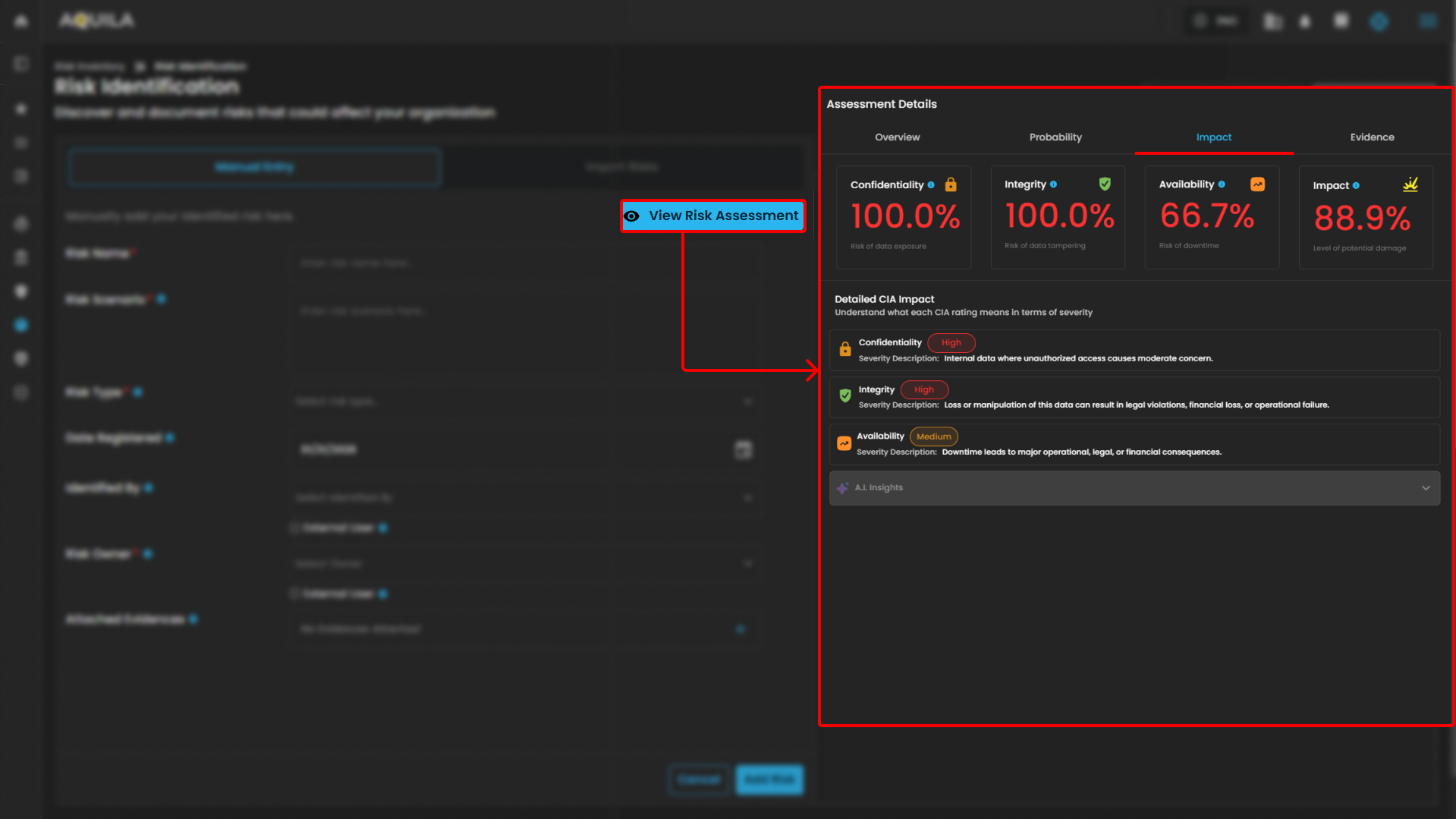Open the Overview tab

tap(897, 137)
